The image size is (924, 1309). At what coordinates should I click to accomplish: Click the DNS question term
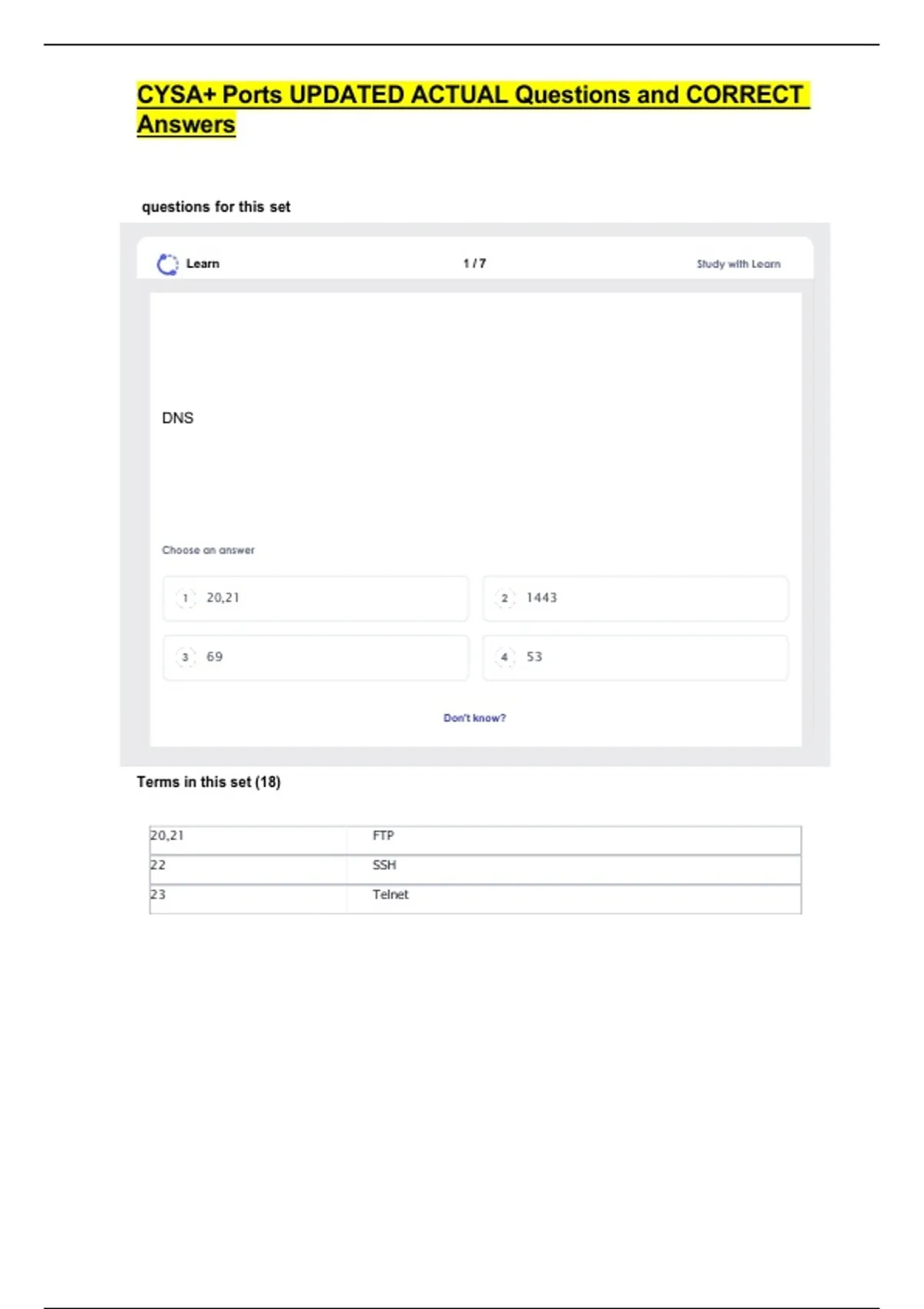pos(178,418)
